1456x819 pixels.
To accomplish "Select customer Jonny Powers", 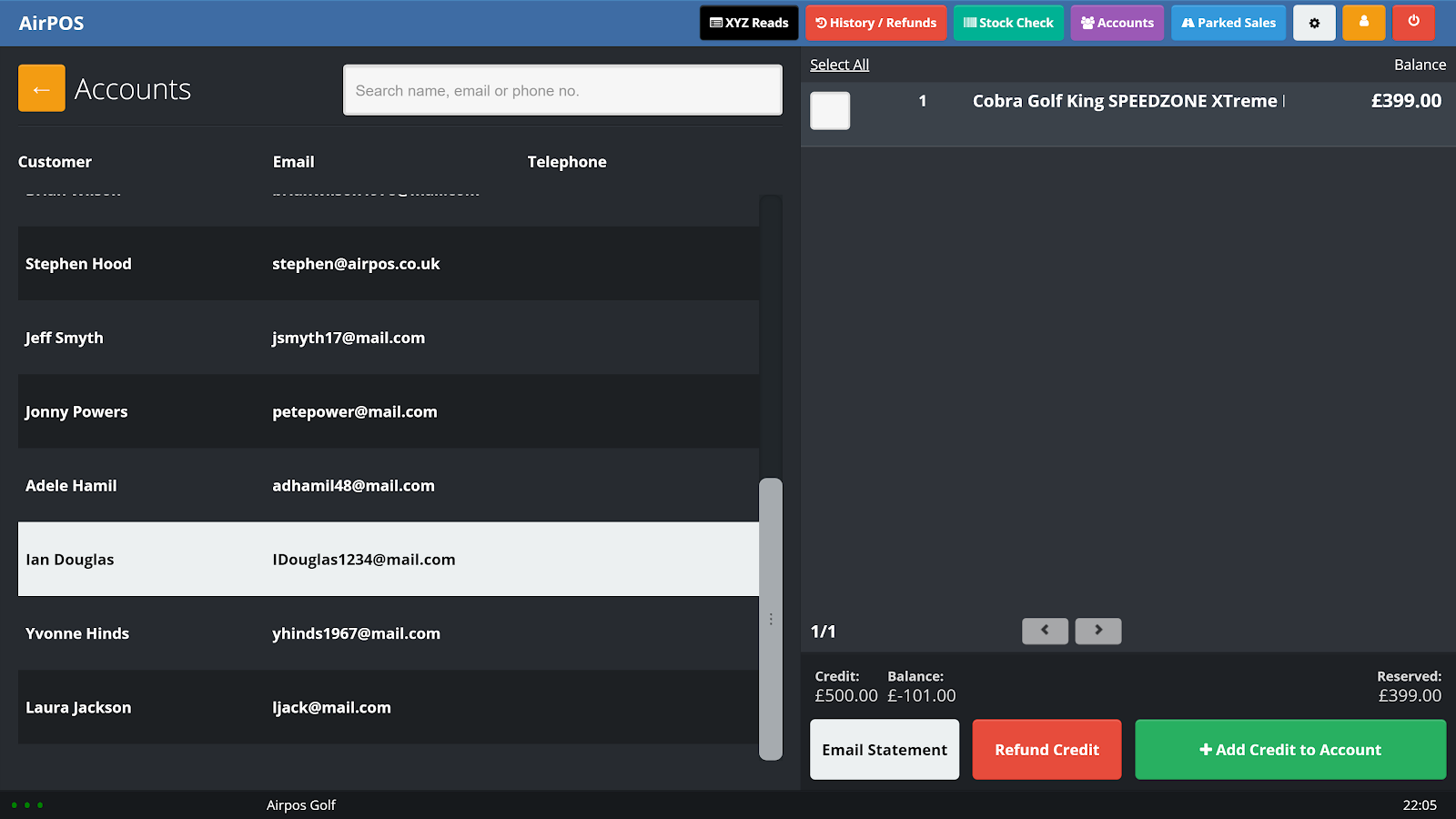I will tap(389, 411).
